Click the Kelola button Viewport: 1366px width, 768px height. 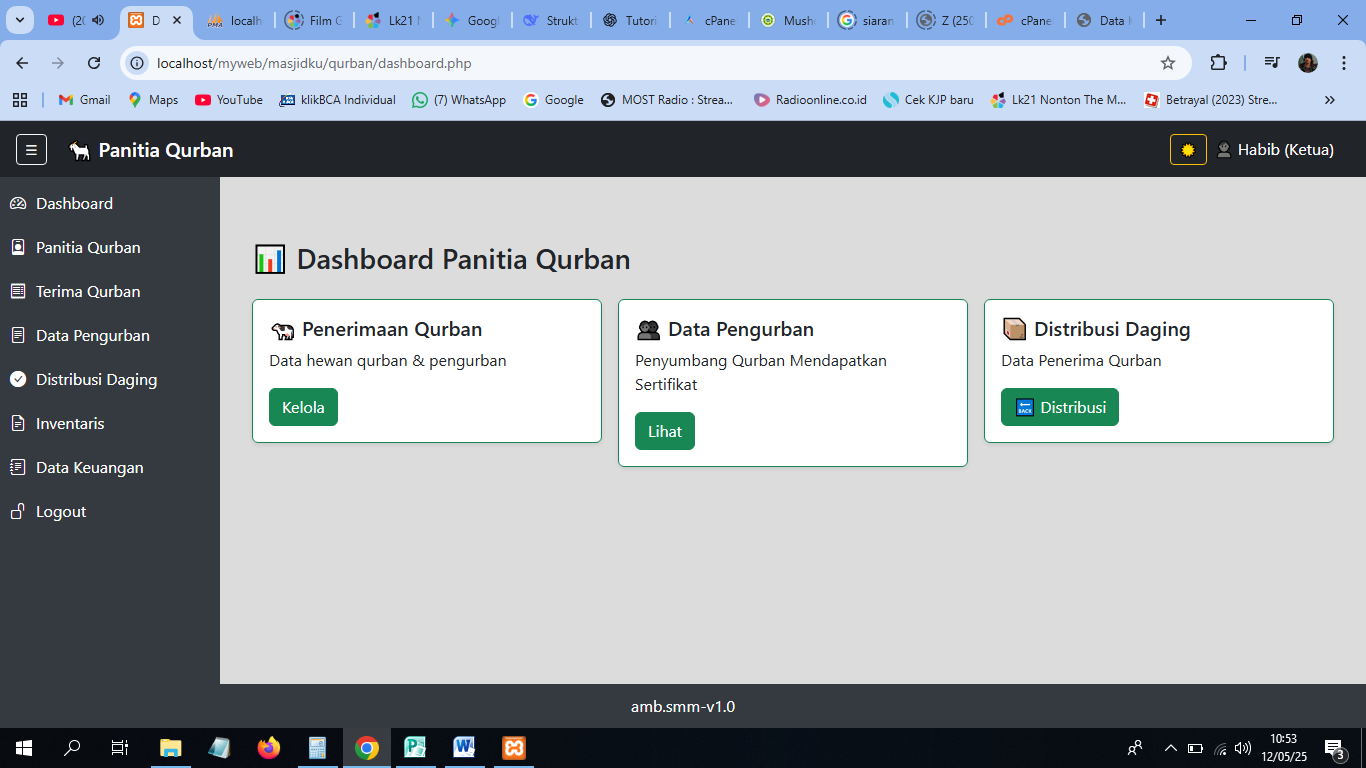(303, 406)
